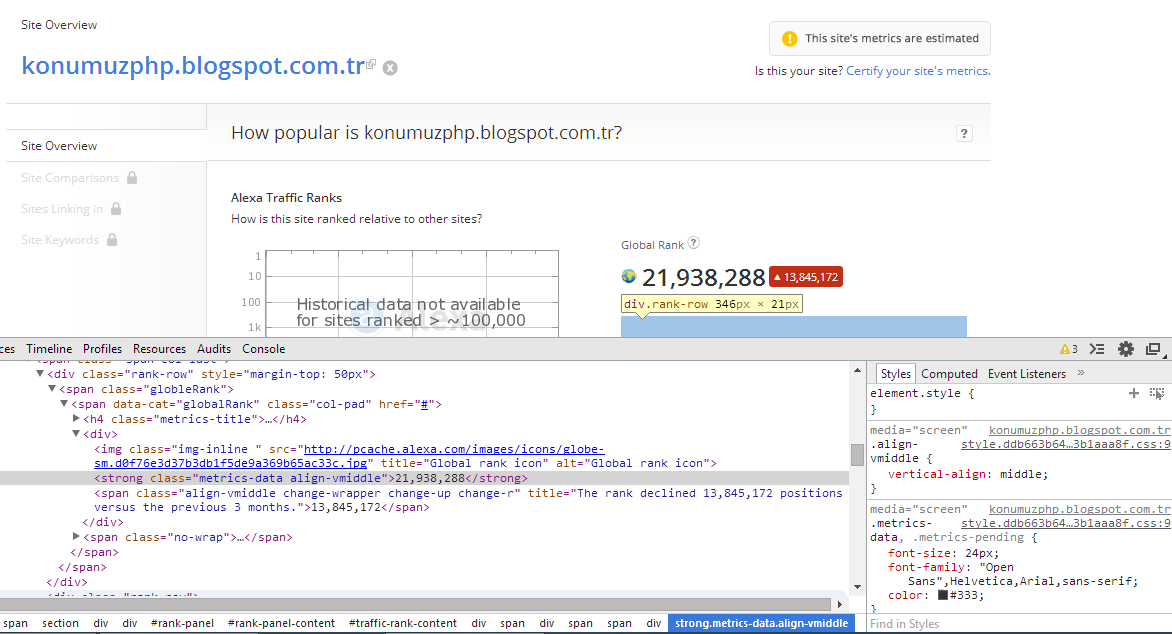Click lock icon beside Site Keywords

tap(111, 239)
